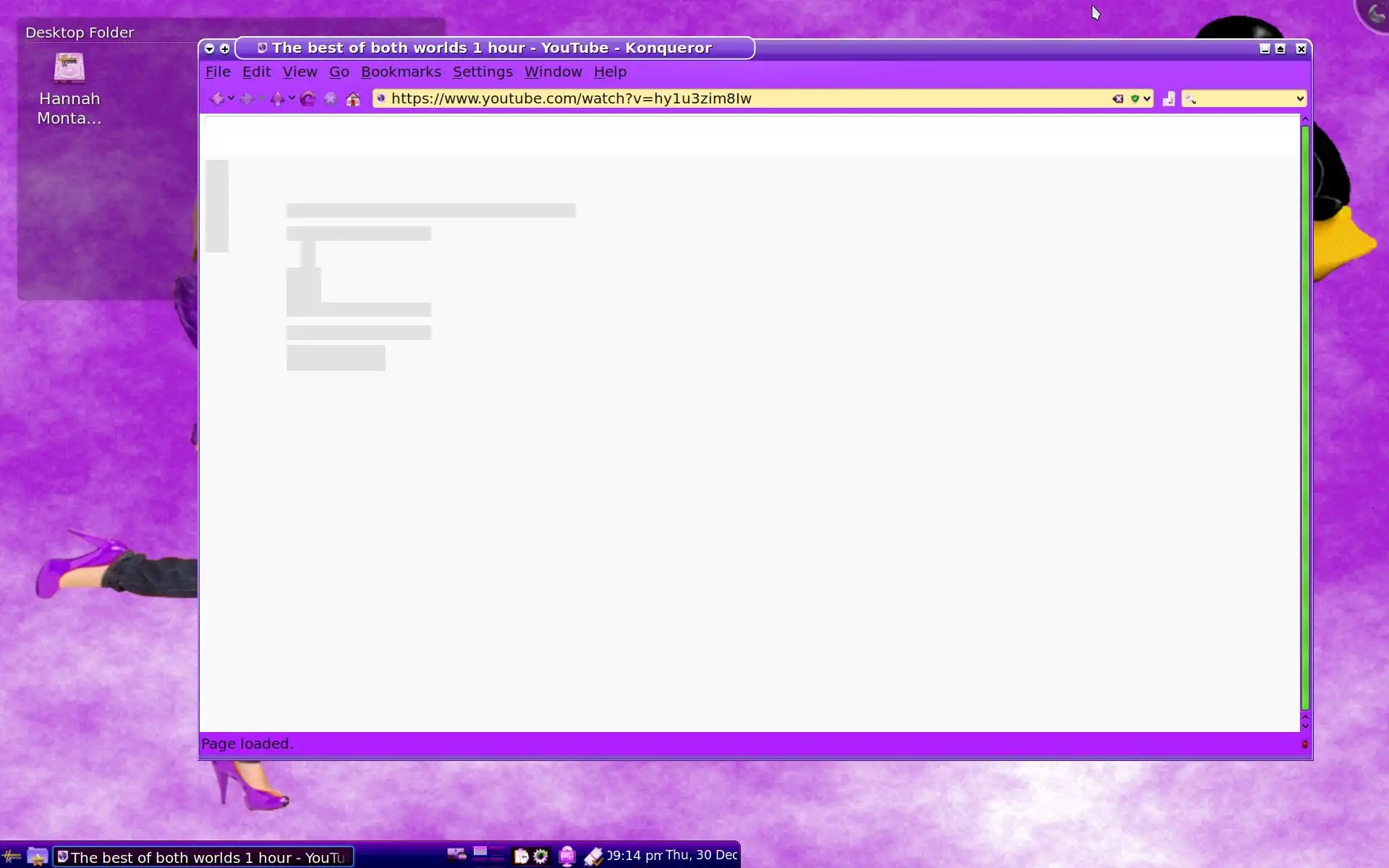The image size is (1389, 868).
Task: Click into the URL address field
Action: (723, 99)
